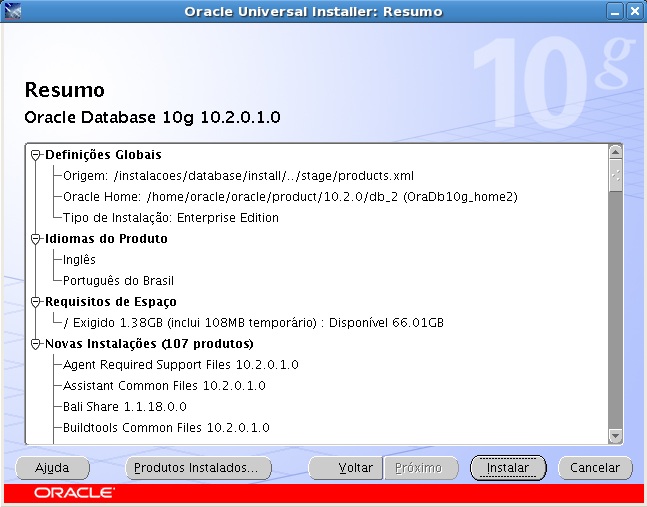Click the 'Oracle Database 10g 10.2.0.1.0' subtitle
647x507 pixels.
(x=152, y=118)
